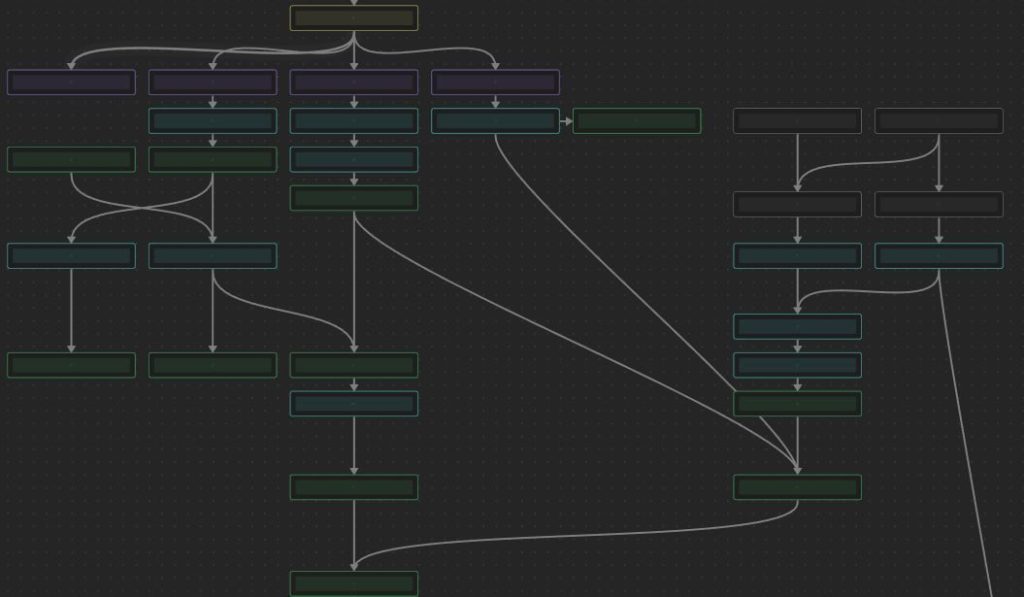Select green node with long diagonal output curve

point(354,198)
